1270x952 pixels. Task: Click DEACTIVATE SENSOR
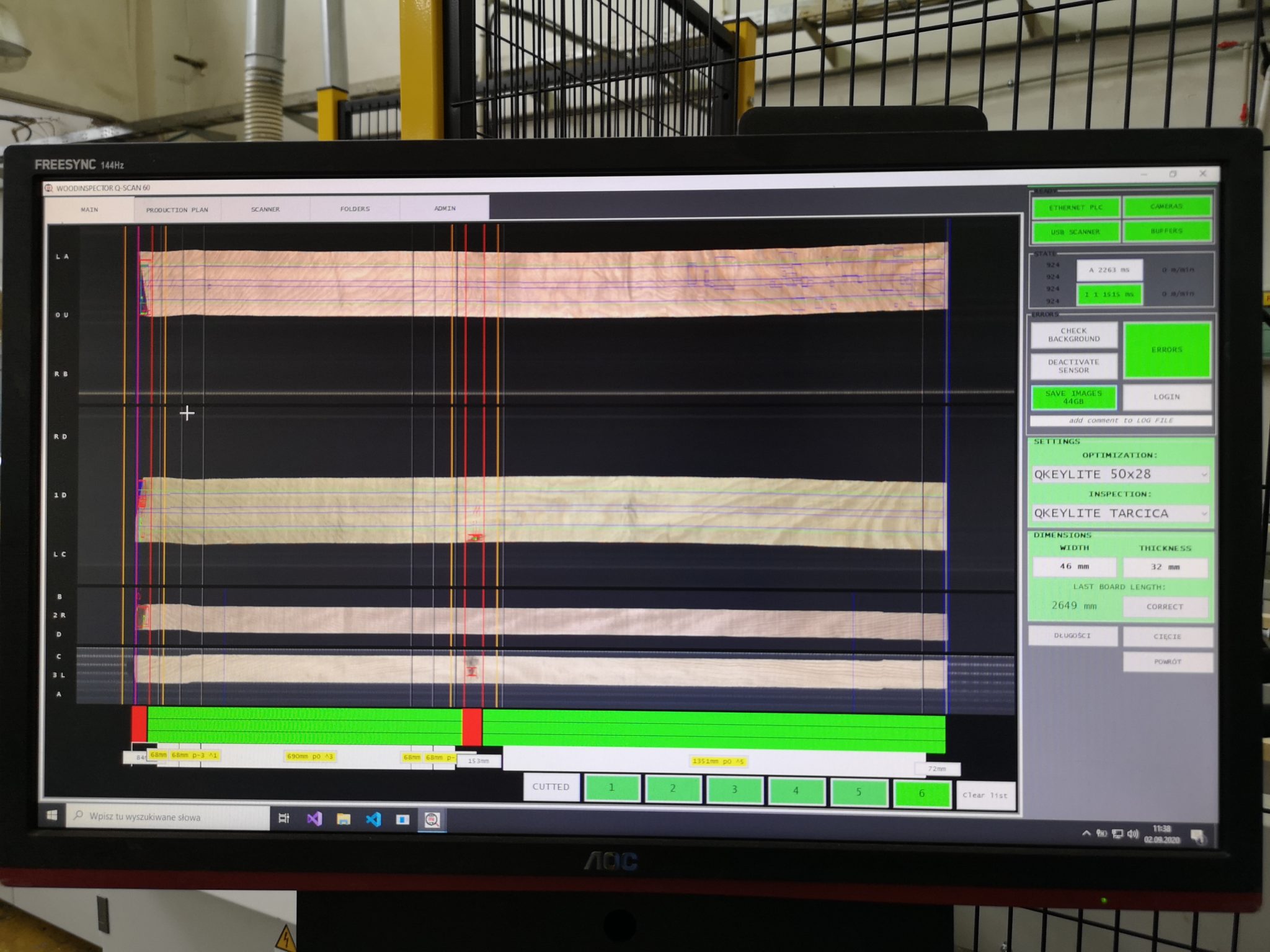(x=1074, y=366)
